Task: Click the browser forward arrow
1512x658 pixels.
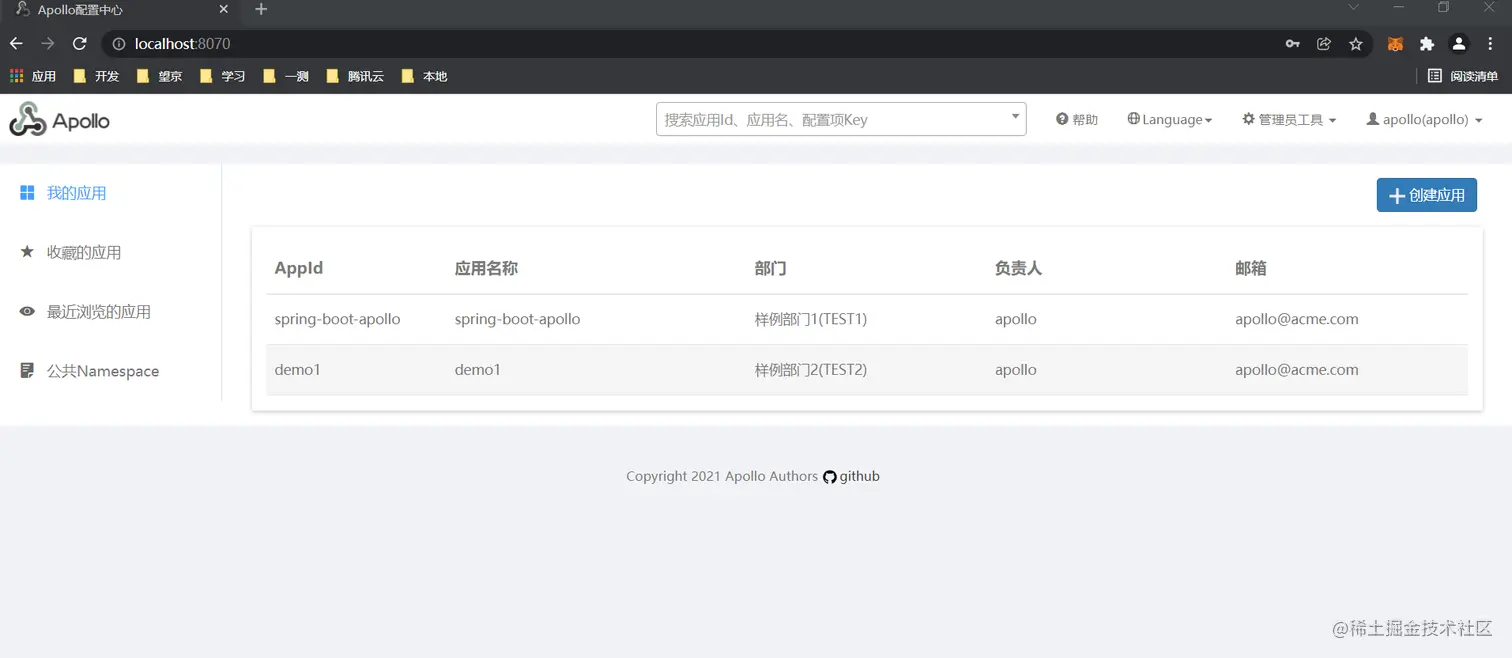Action: click(x=48, y=44)
